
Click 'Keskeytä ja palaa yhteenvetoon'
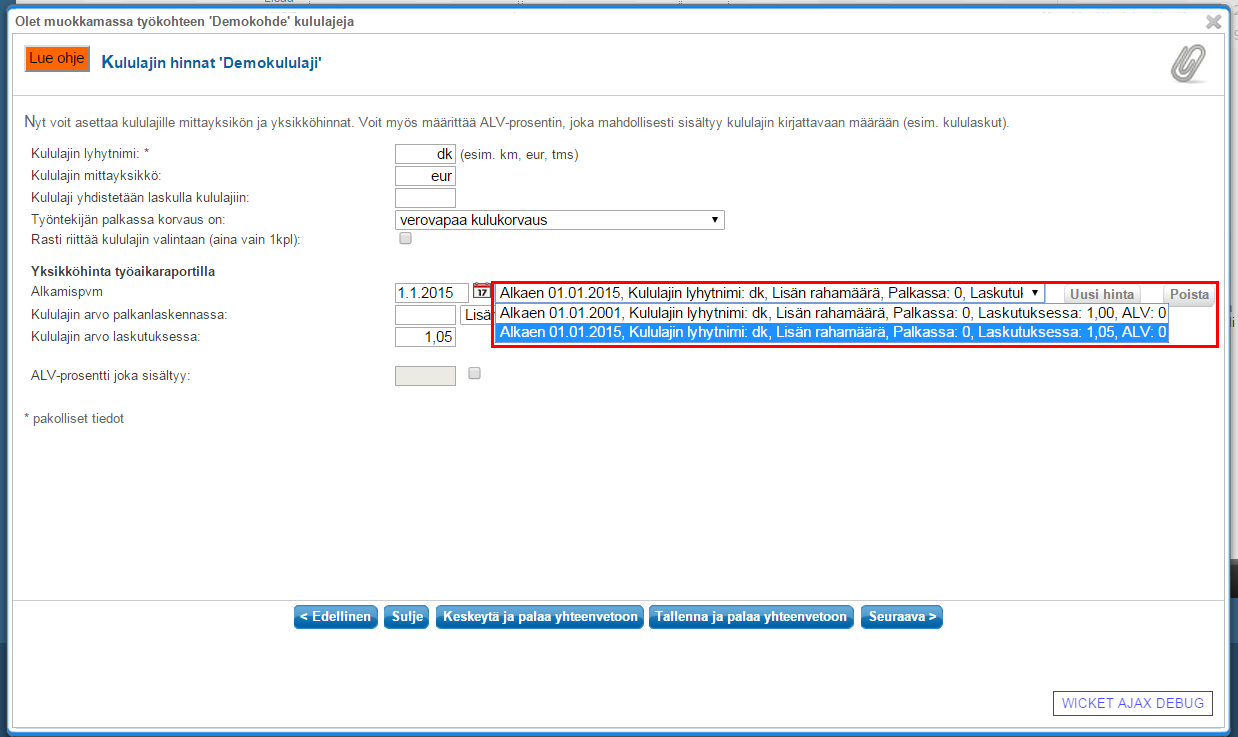click(540, 617)
